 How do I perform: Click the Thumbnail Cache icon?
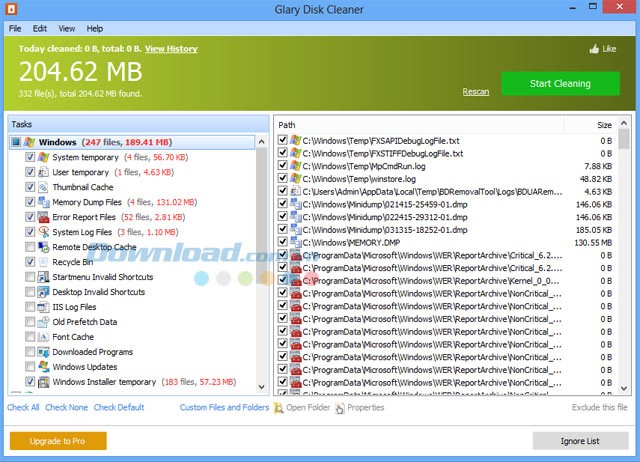[x=44, y=187]
